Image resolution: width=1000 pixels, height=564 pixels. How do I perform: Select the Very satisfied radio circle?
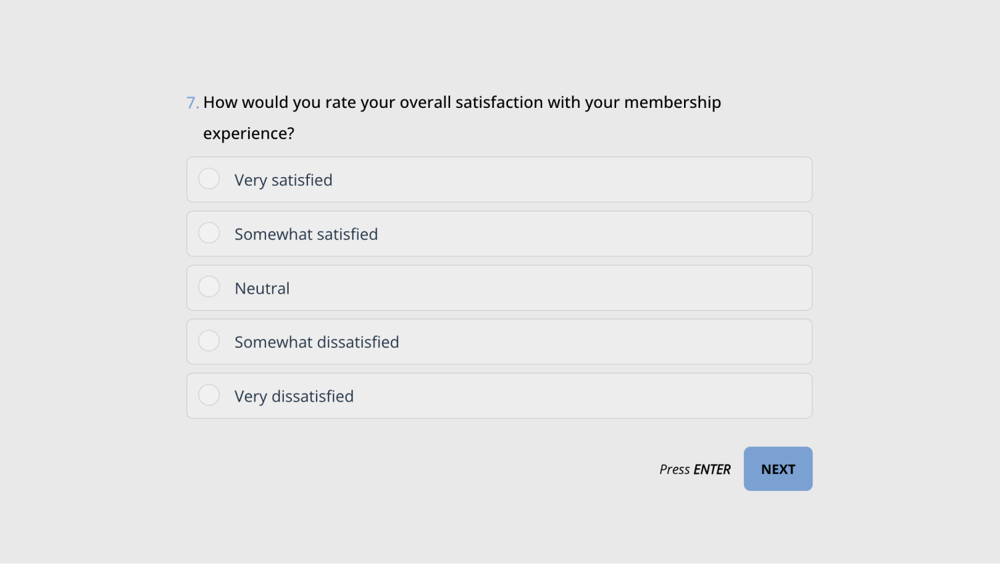coord(209,179)
